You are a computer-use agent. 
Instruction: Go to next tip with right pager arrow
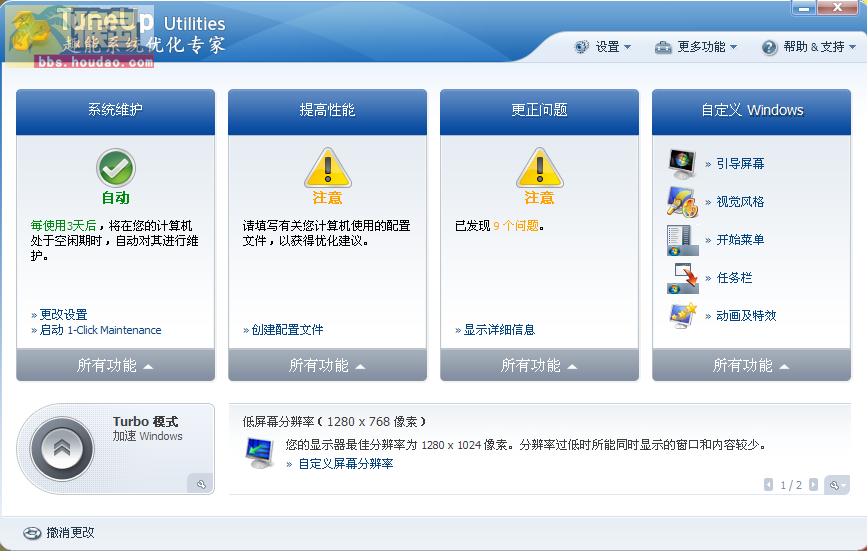click(x=813, y=485)
